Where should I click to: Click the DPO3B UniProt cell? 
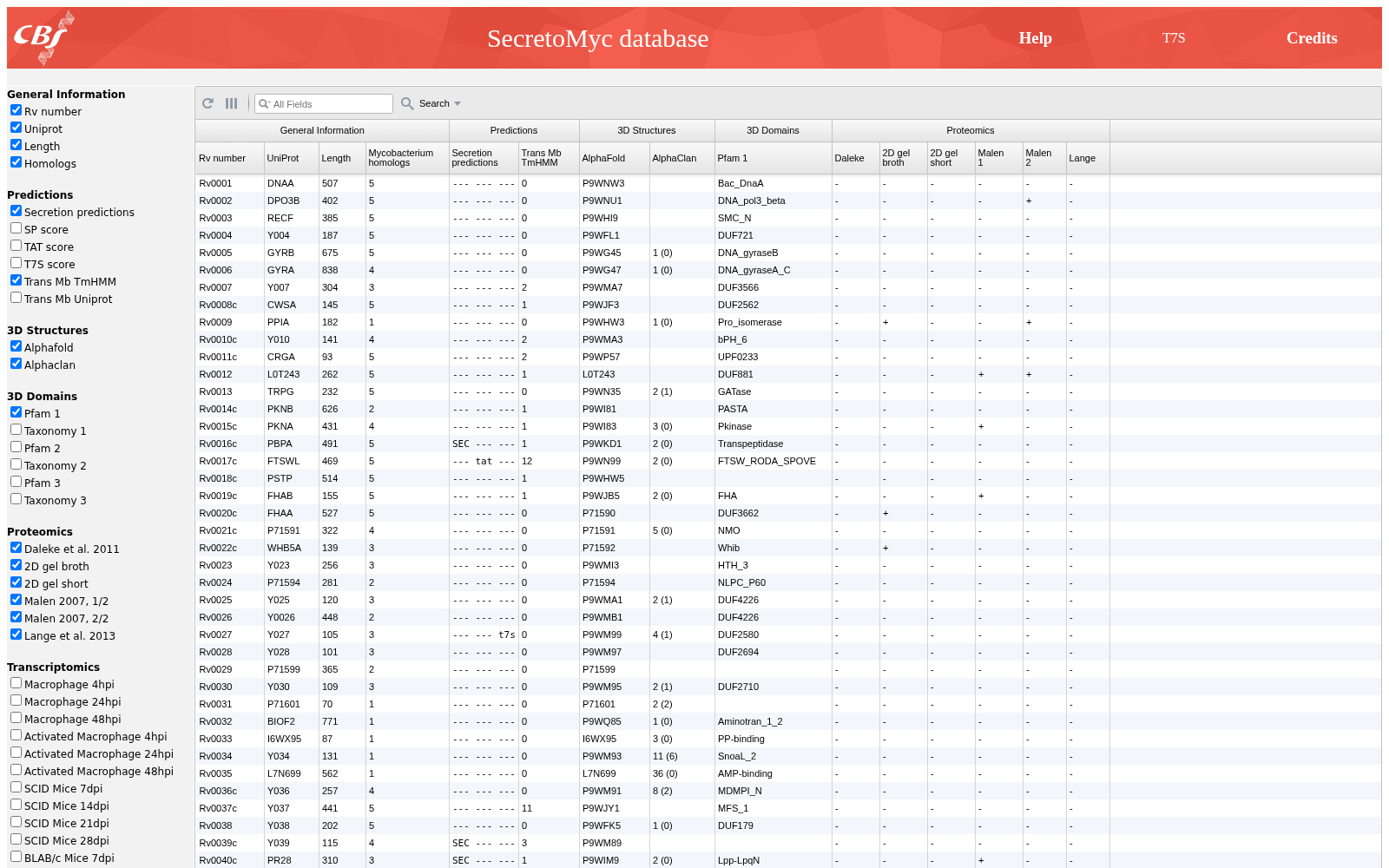pyautogui.click(x=291, y=201)
